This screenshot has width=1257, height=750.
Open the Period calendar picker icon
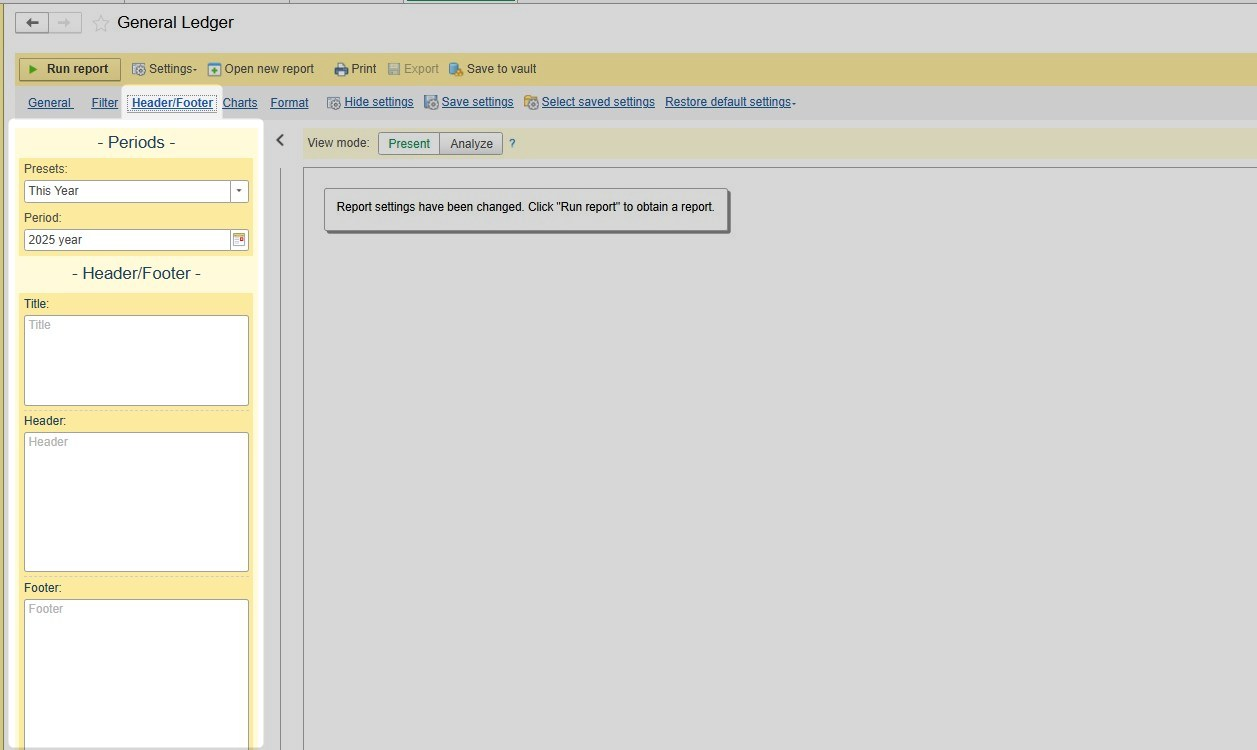pos(239,240)
